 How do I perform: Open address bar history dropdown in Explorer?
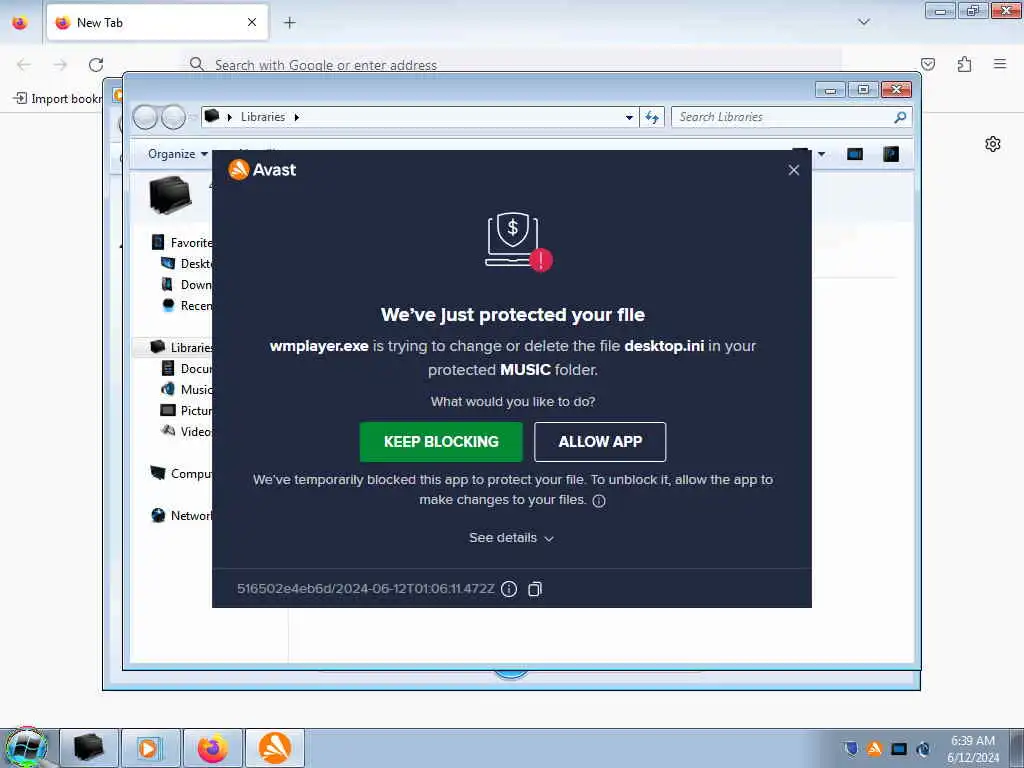click(629, 118)
